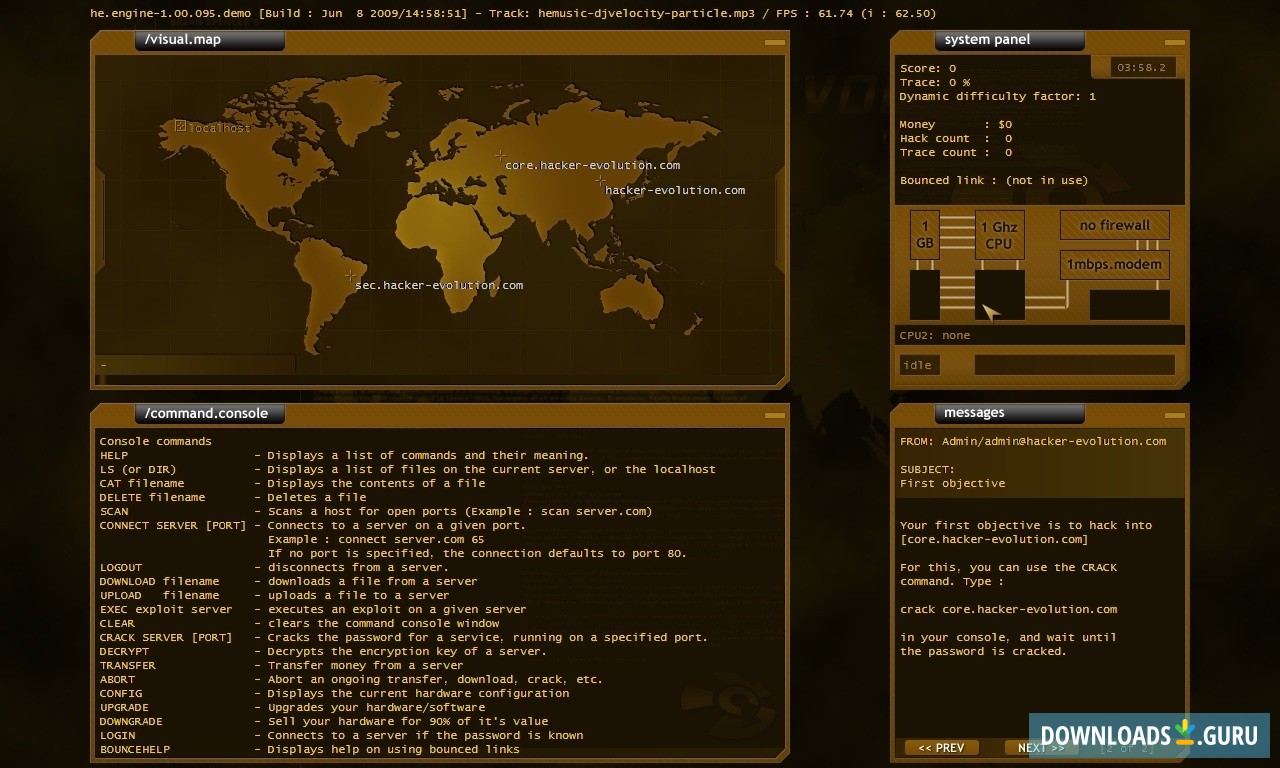
Task: Click the DOWNGRADE command line
Action: tap(324, 721)
